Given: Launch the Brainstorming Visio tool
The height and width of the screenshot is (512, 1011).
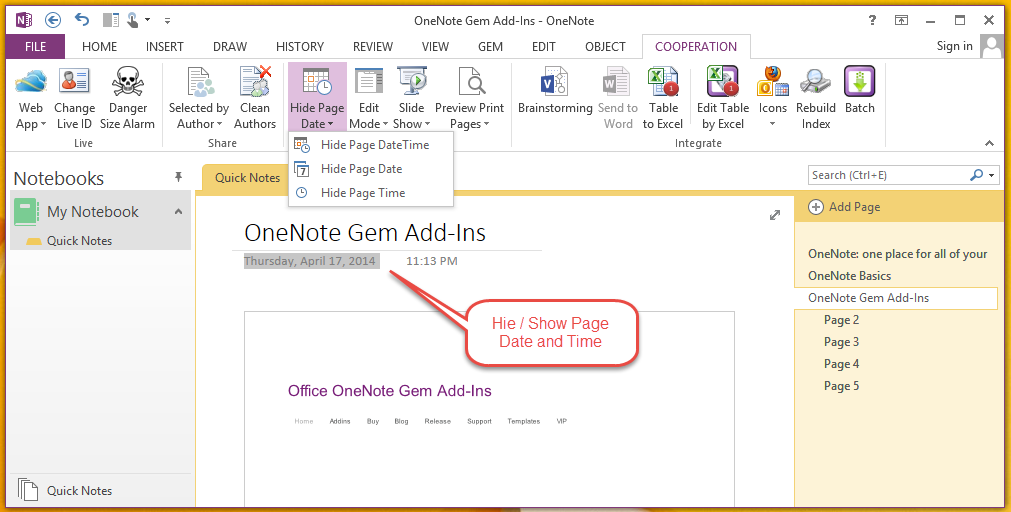Looking at the screenshot, I should (555, 98).
